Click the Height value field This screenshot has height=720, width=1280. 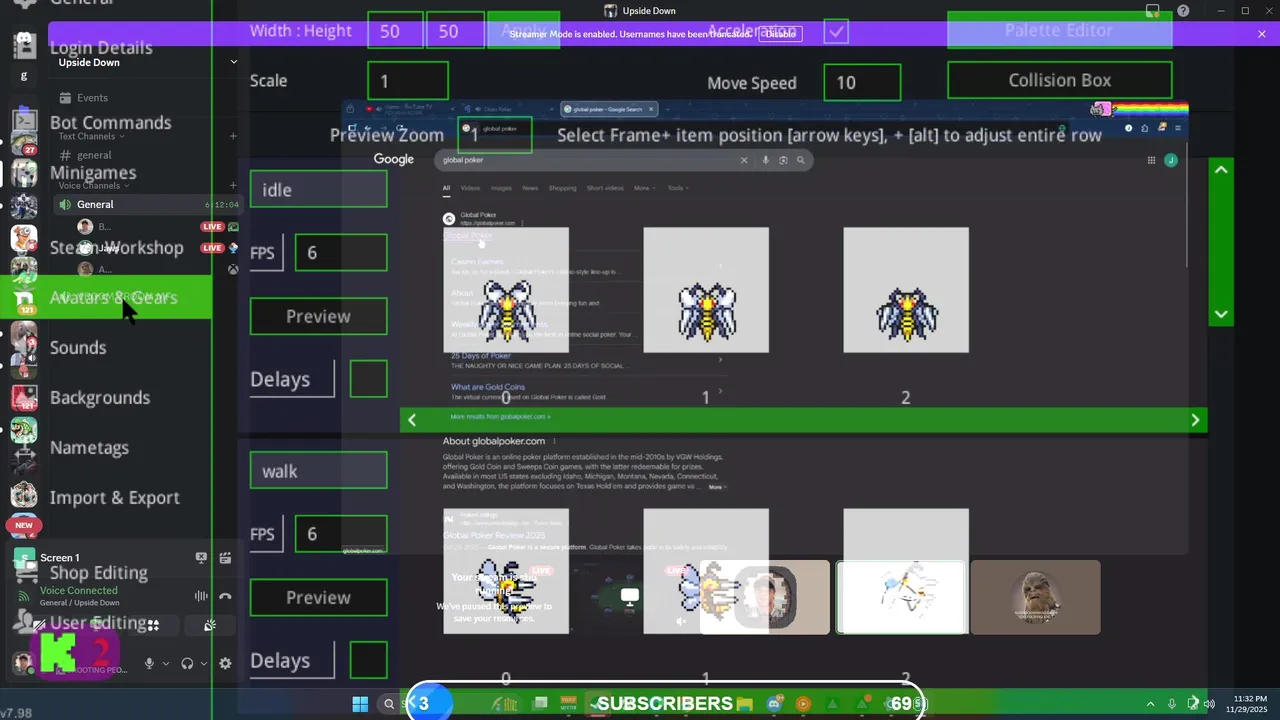coord(455,31)
